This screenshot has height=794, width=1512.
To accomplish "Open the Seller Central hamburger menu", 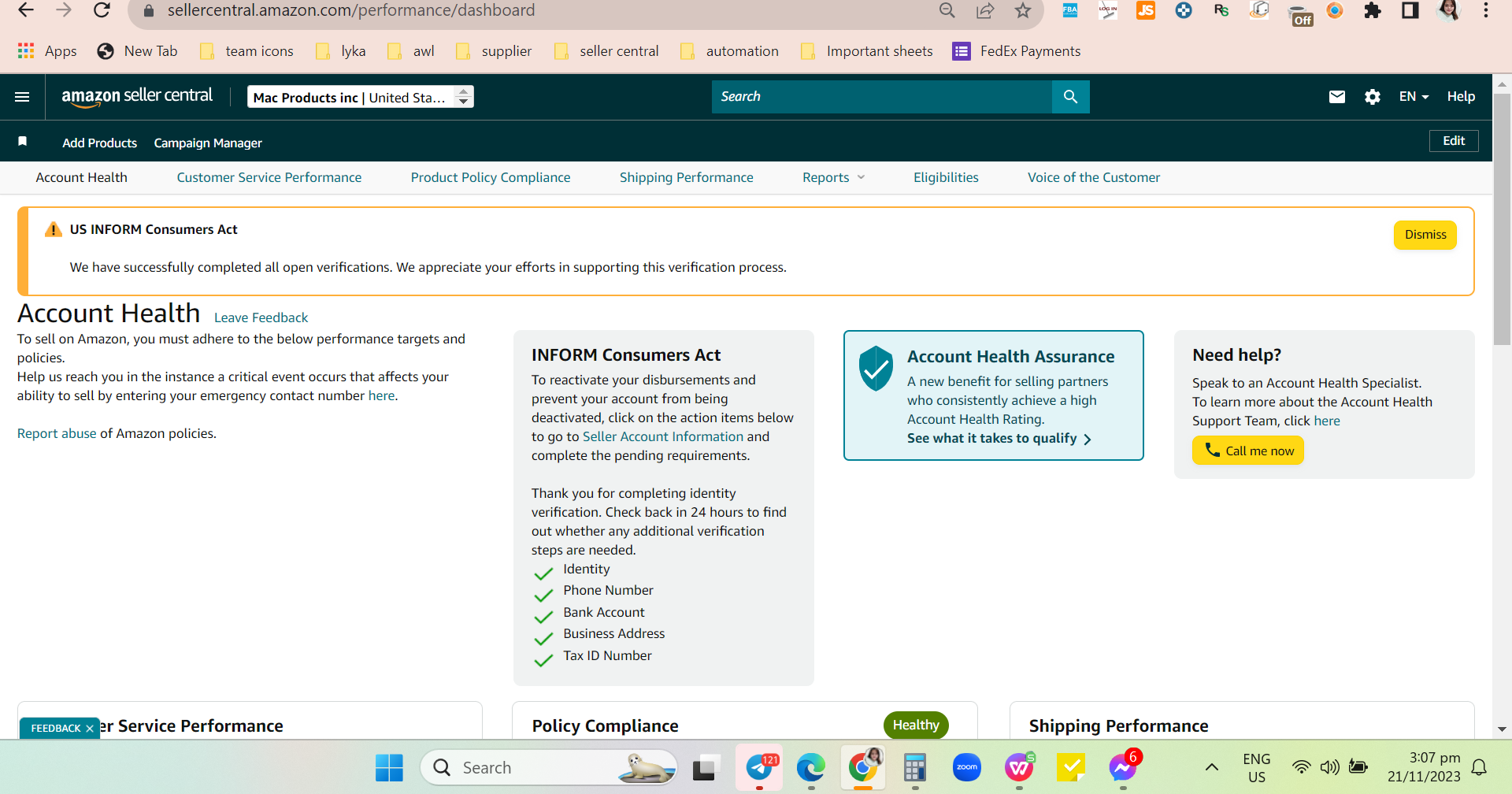I will click(22, 97).
